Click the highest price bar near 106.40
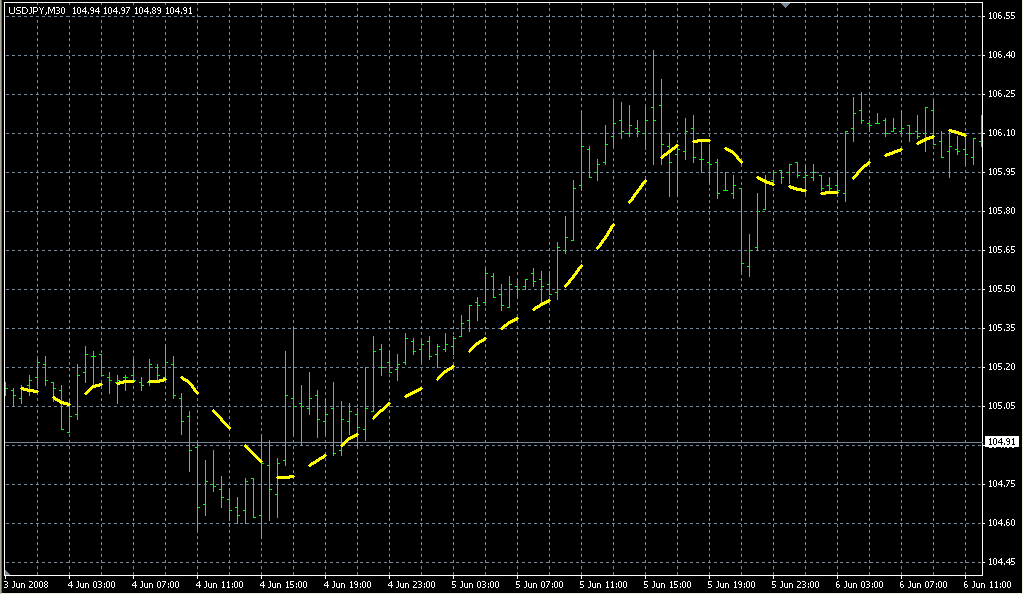1024x594 pixels. 654,100
